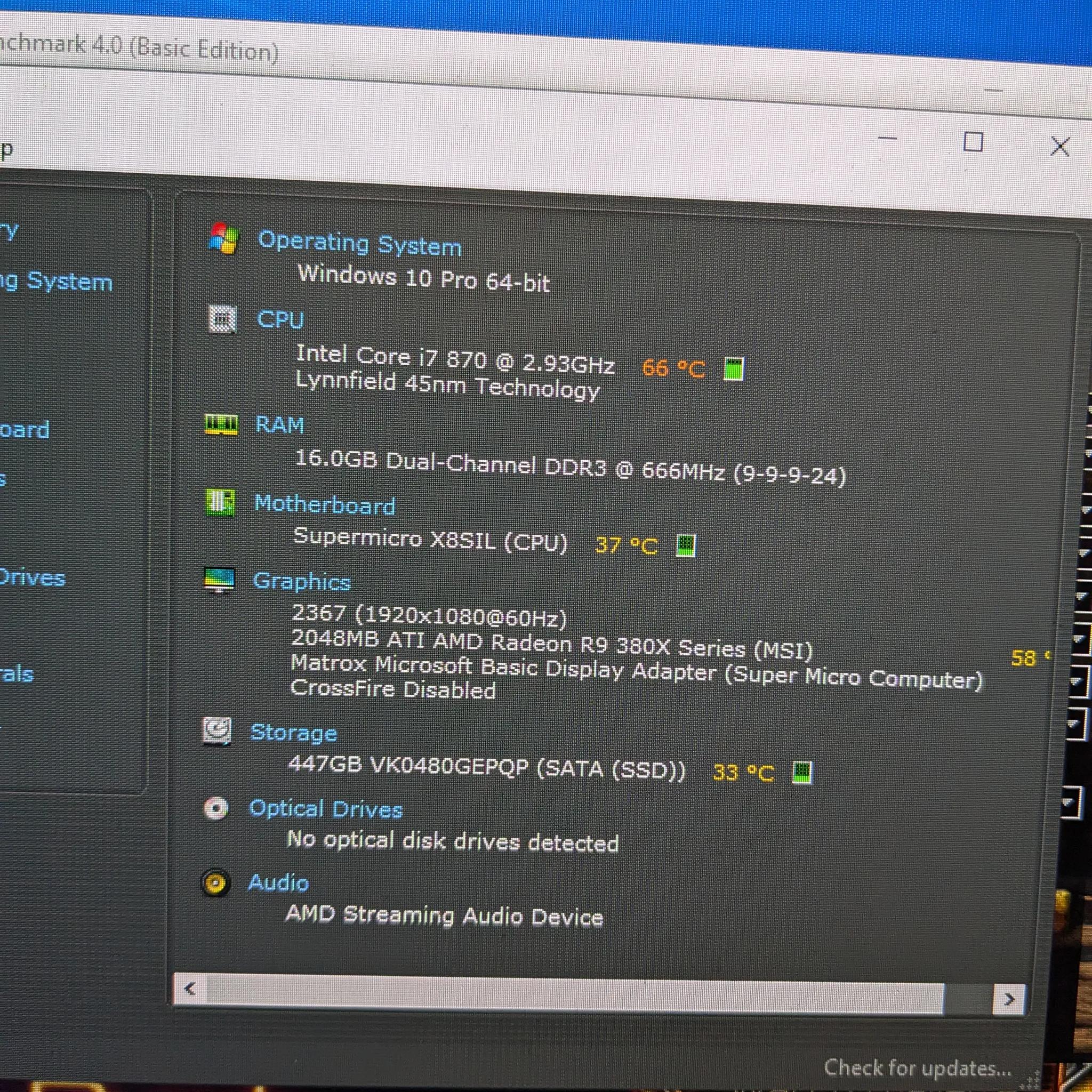Image resolution: width=1092 pixels, height=1092 pixels.
Task: Click the green temperature indicator beside 66 °C
Action: pos(734,369)
